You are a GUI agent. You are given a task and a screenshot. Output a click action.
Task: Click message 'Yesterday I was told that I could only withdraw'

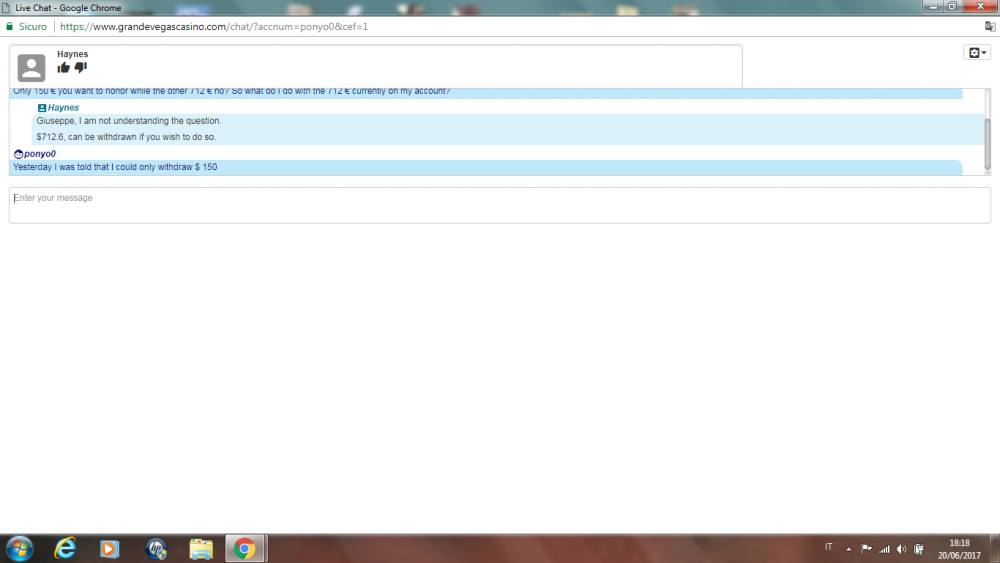pyautogui.click(x=115, y=167)
